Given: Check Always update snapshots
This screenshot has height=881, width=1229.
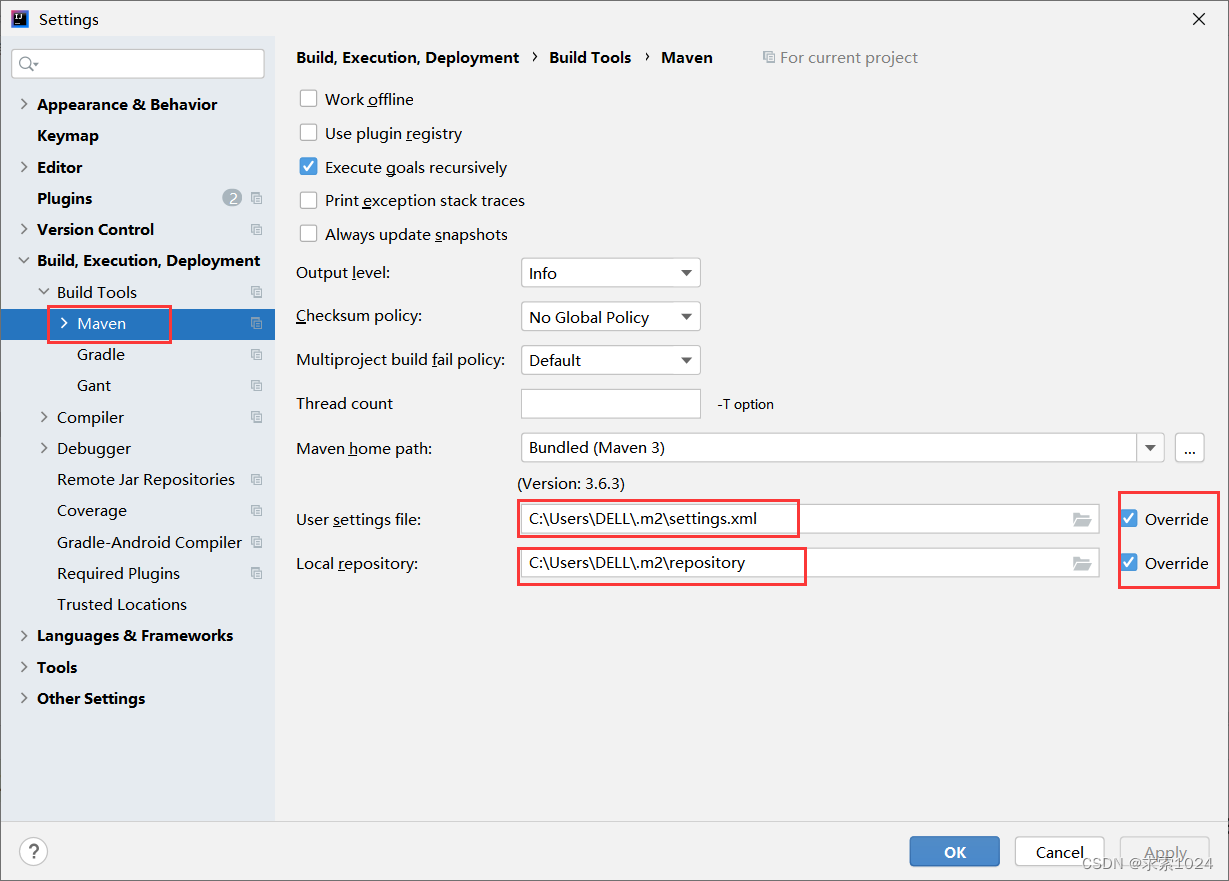Looking at the screenshot, I should (308, 234).
